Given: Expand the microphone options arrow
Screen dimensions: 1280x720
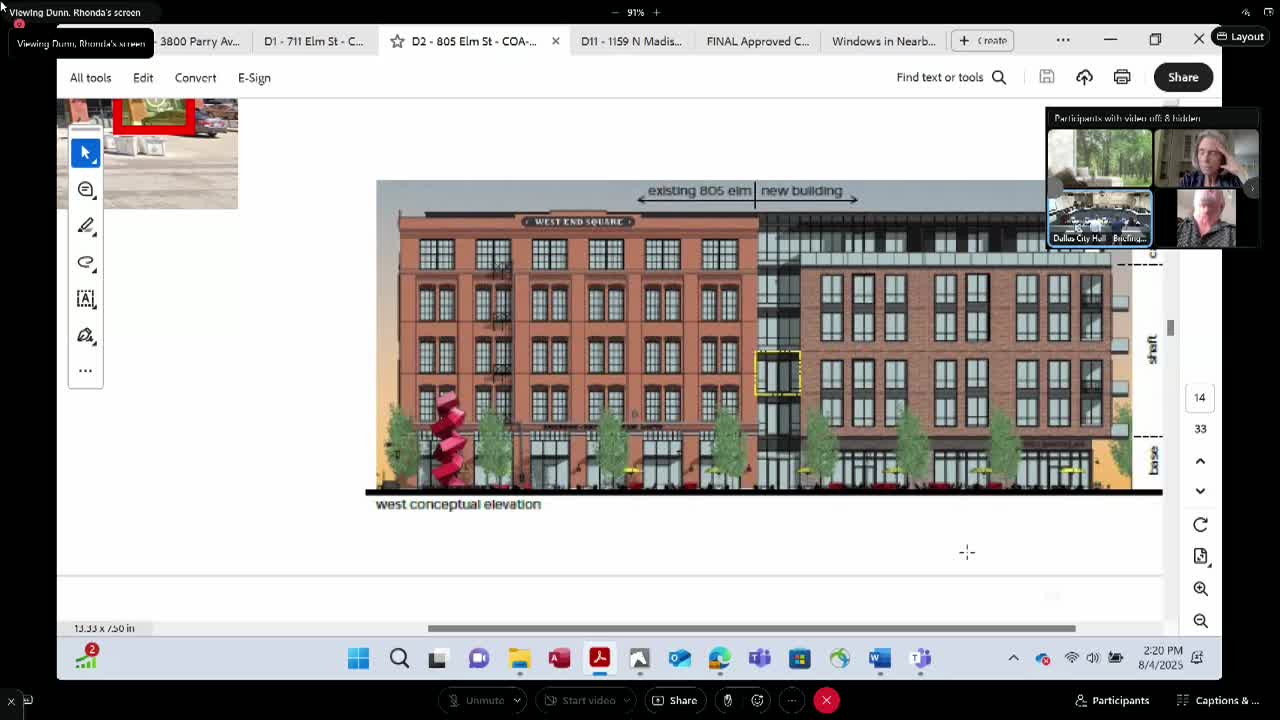Looking at the screenshot, I should click(x=517, y=700).
